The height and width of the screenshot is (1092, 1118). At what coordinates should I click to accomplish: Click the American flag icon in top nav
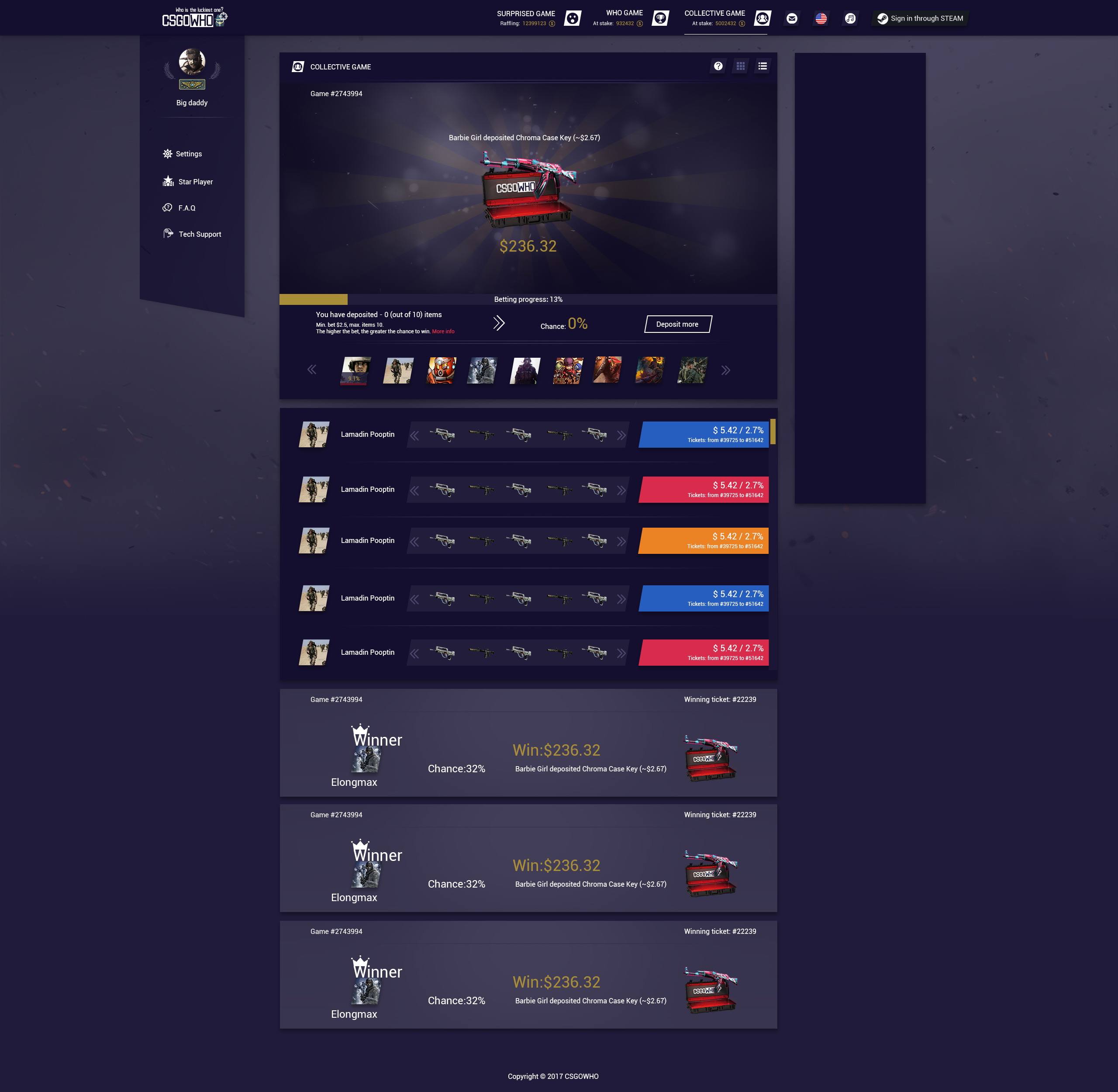click(824, 18)
